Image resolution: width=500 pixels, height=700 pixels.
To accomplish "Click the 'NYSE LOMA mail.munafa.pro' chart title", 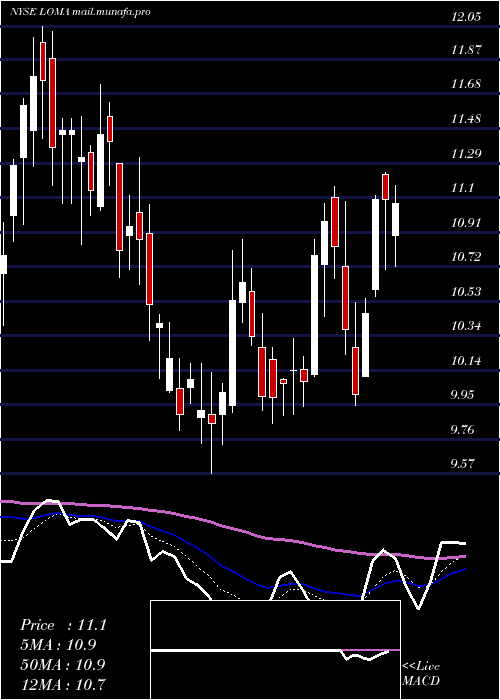I will click(x=80, y=12).
